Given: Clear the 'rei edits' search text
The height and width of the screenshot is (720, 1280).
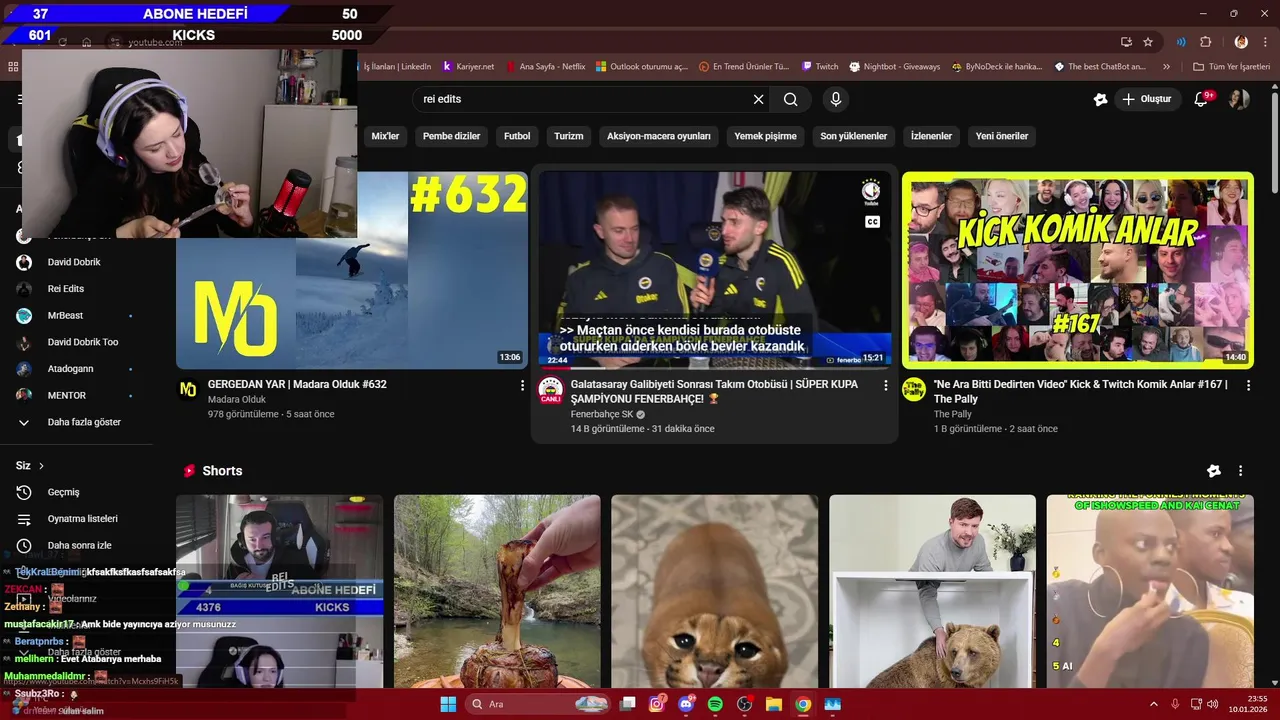Looking at the screenshot, I should pos(758,99).
